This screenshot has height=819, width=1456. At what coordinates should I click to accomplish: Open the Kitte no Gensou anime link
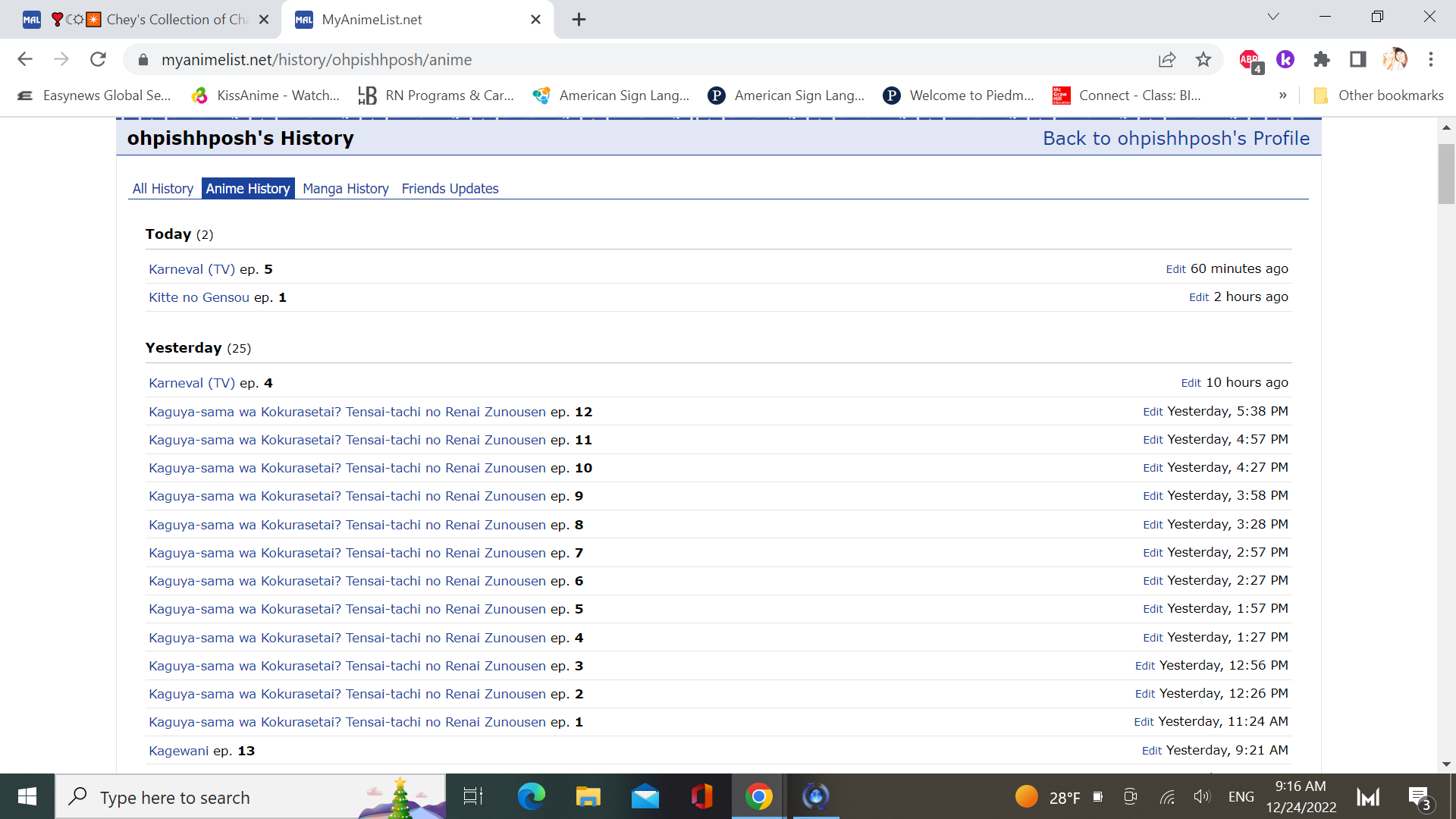click(199, 297)
